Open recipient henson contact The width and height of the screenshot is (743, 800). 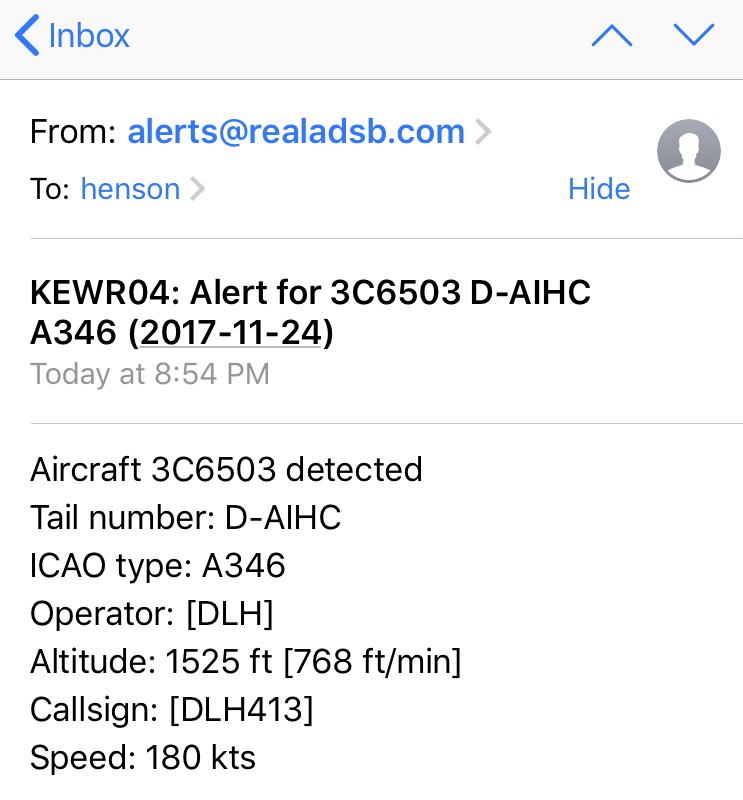click(x=130, y=189)
